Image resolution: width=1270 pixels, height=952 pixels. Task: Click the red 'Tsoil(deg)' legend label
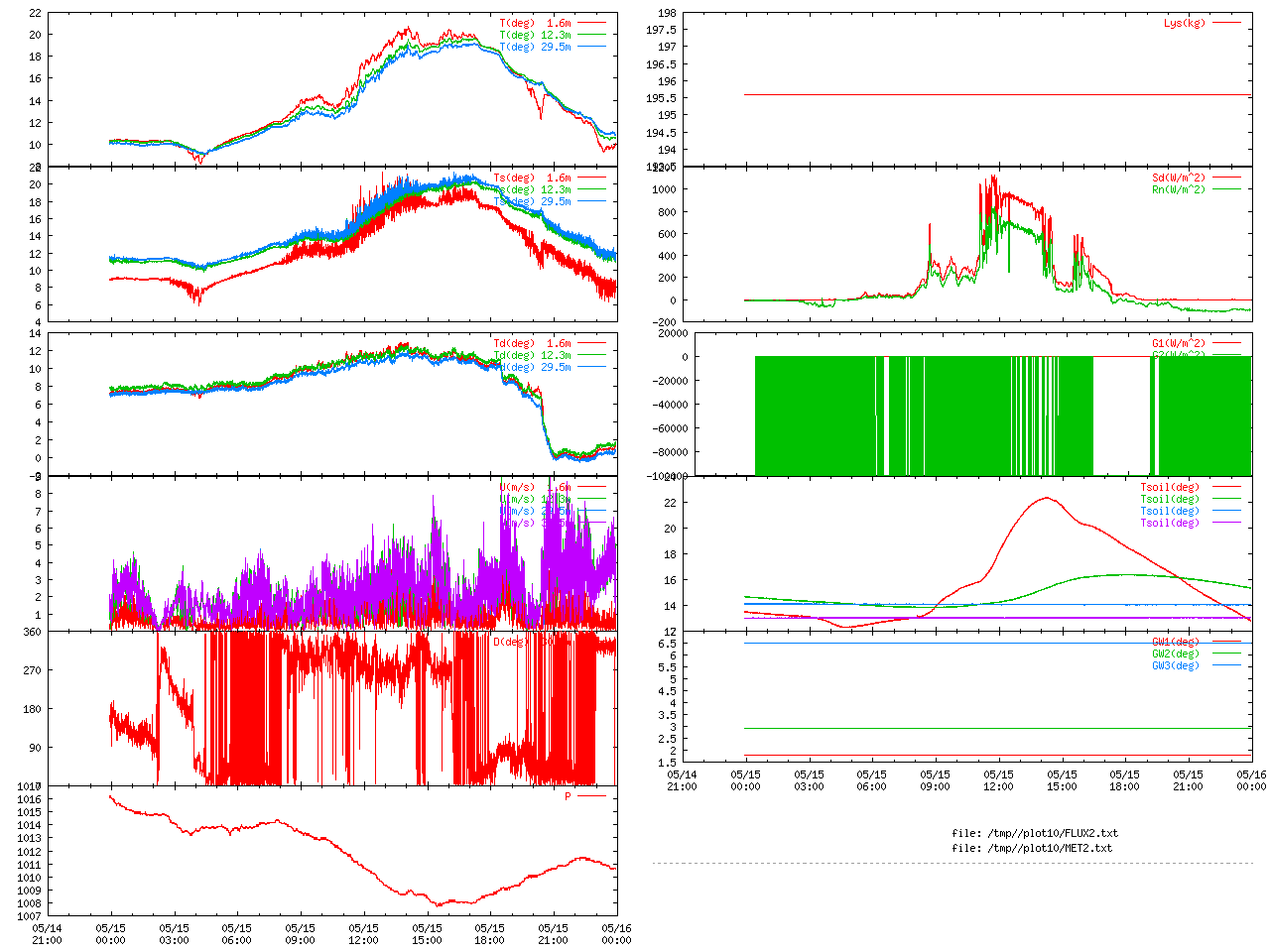coord(1170,487)
